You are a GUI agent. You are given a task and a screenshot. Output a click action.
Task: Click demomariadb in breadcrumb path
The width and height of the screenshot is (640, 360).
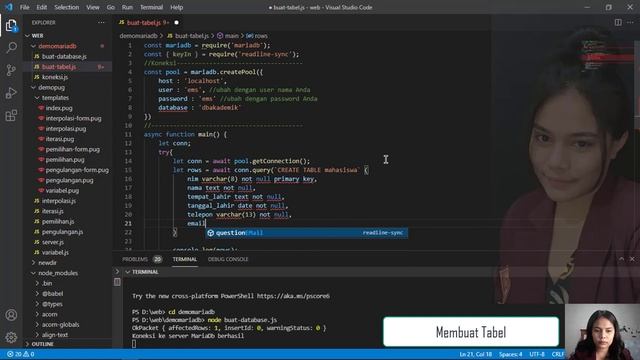point(138,36)
